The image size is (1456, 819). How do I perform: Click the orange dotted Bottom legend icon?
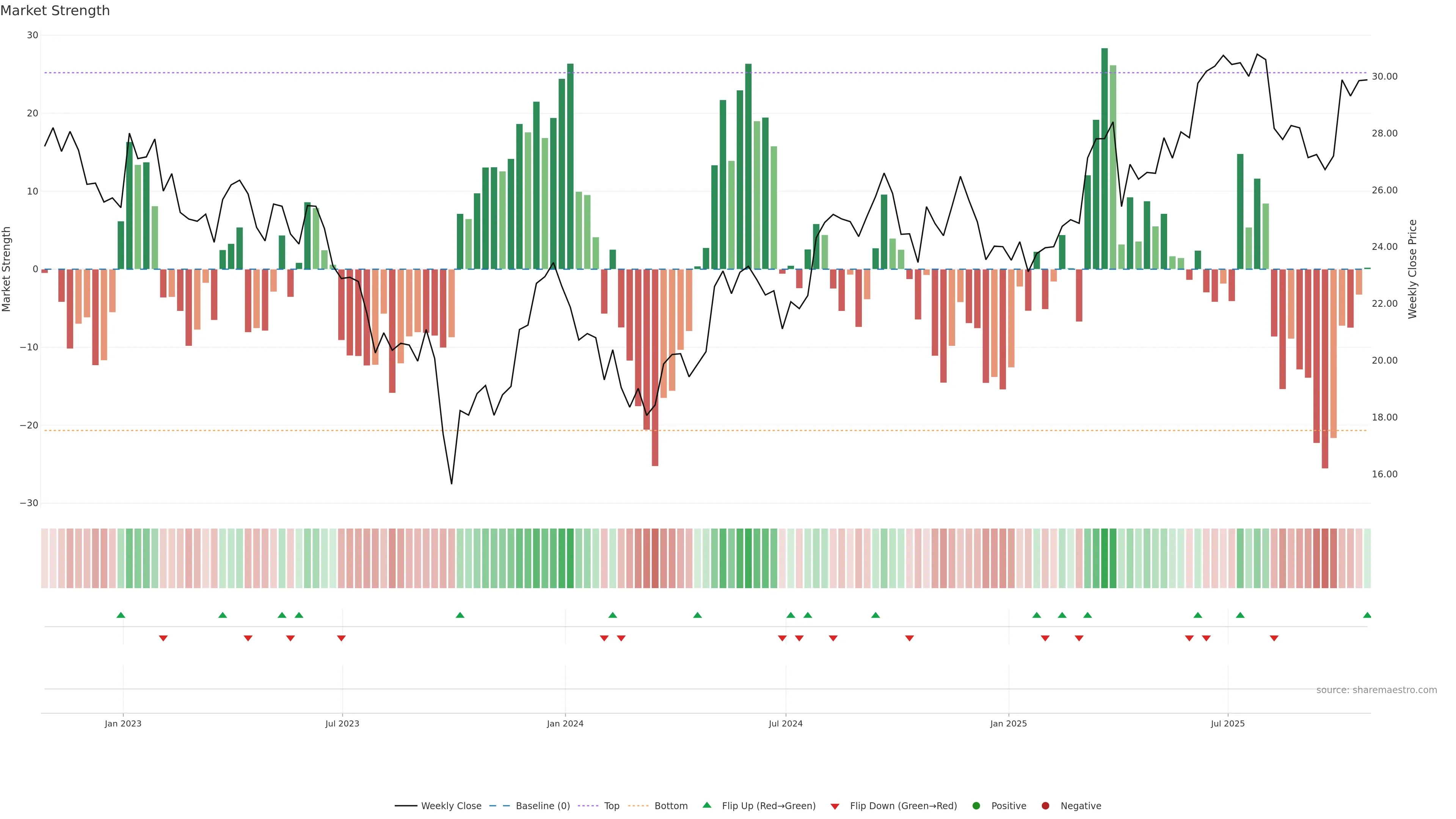pyautogui.click(x=638, y=806)
